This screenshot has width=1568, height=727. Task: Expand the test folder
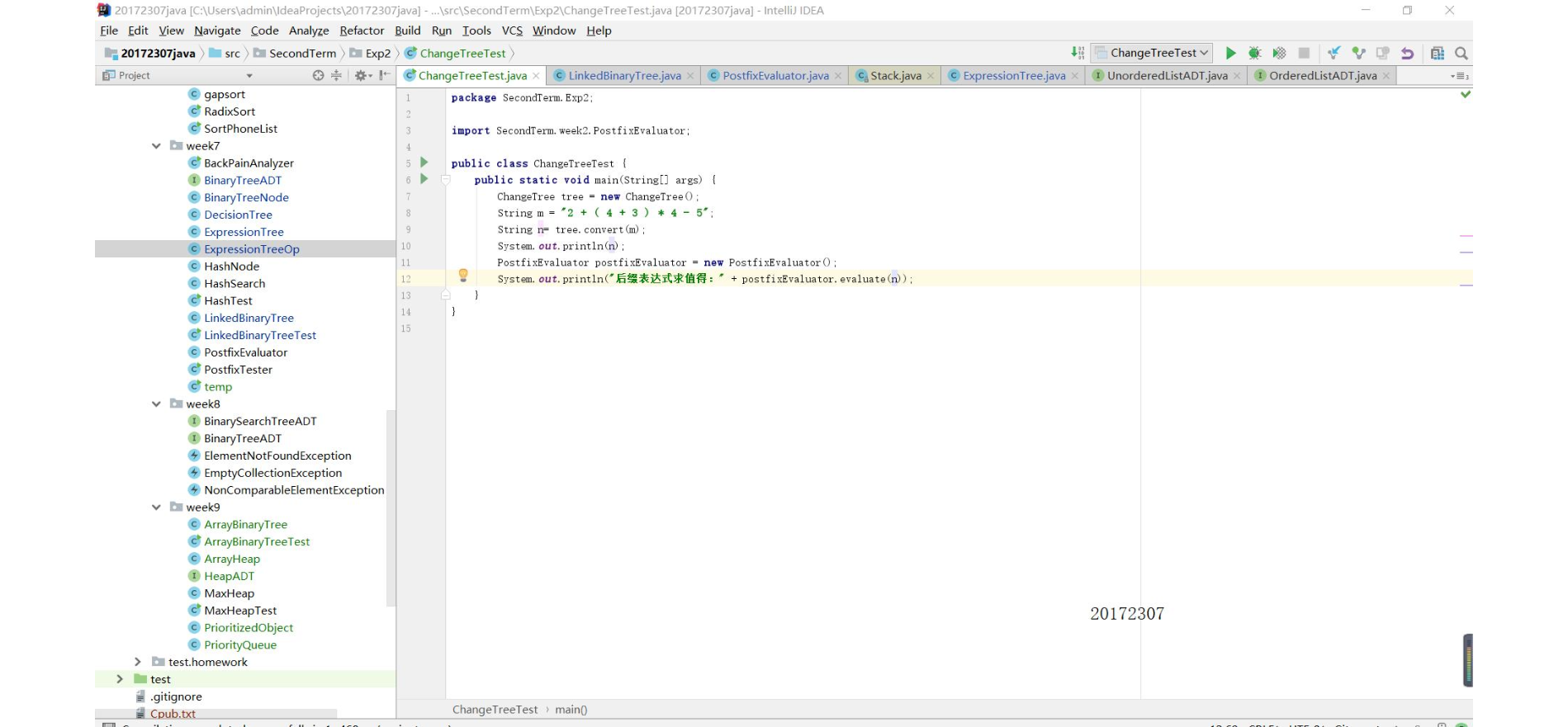tap(120, 679)
